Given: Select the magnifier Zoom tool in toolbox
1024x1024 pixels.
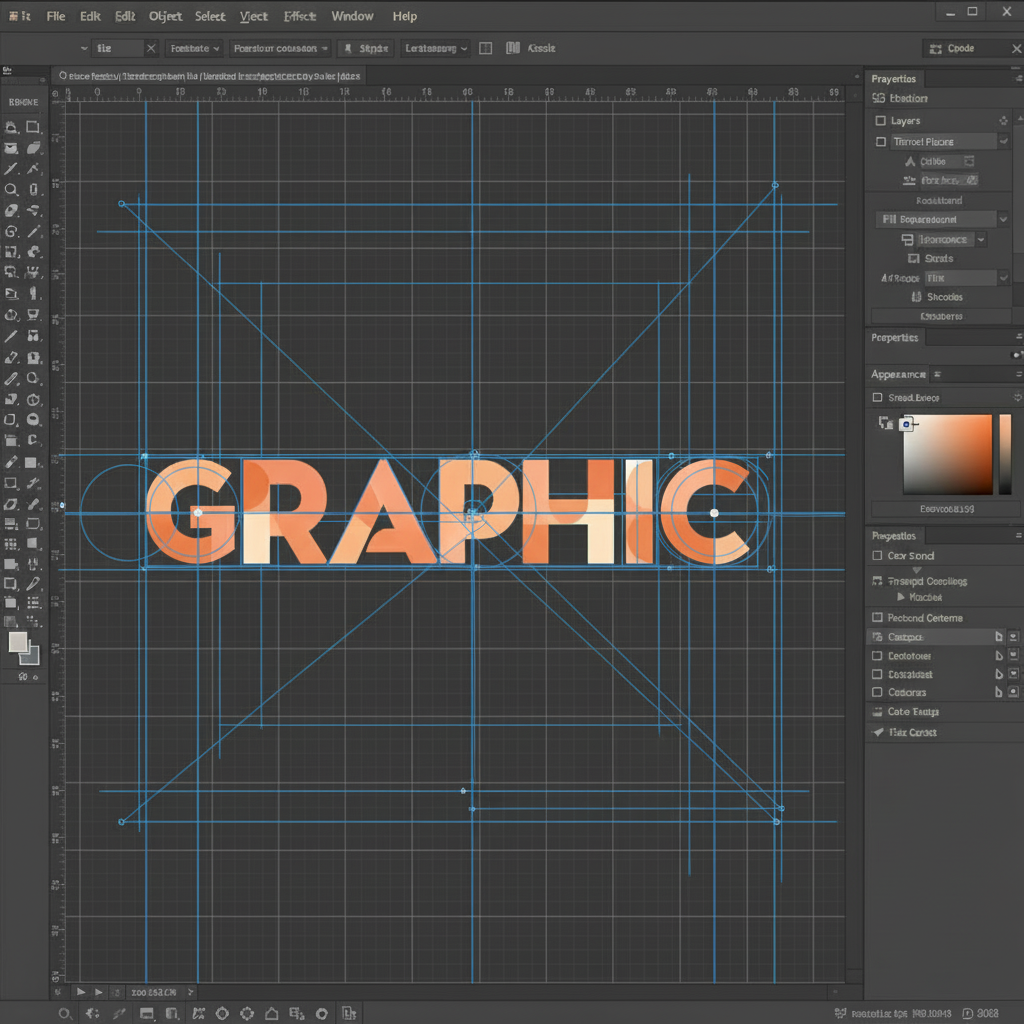Looking at the screenshot, I should point(11,189).
